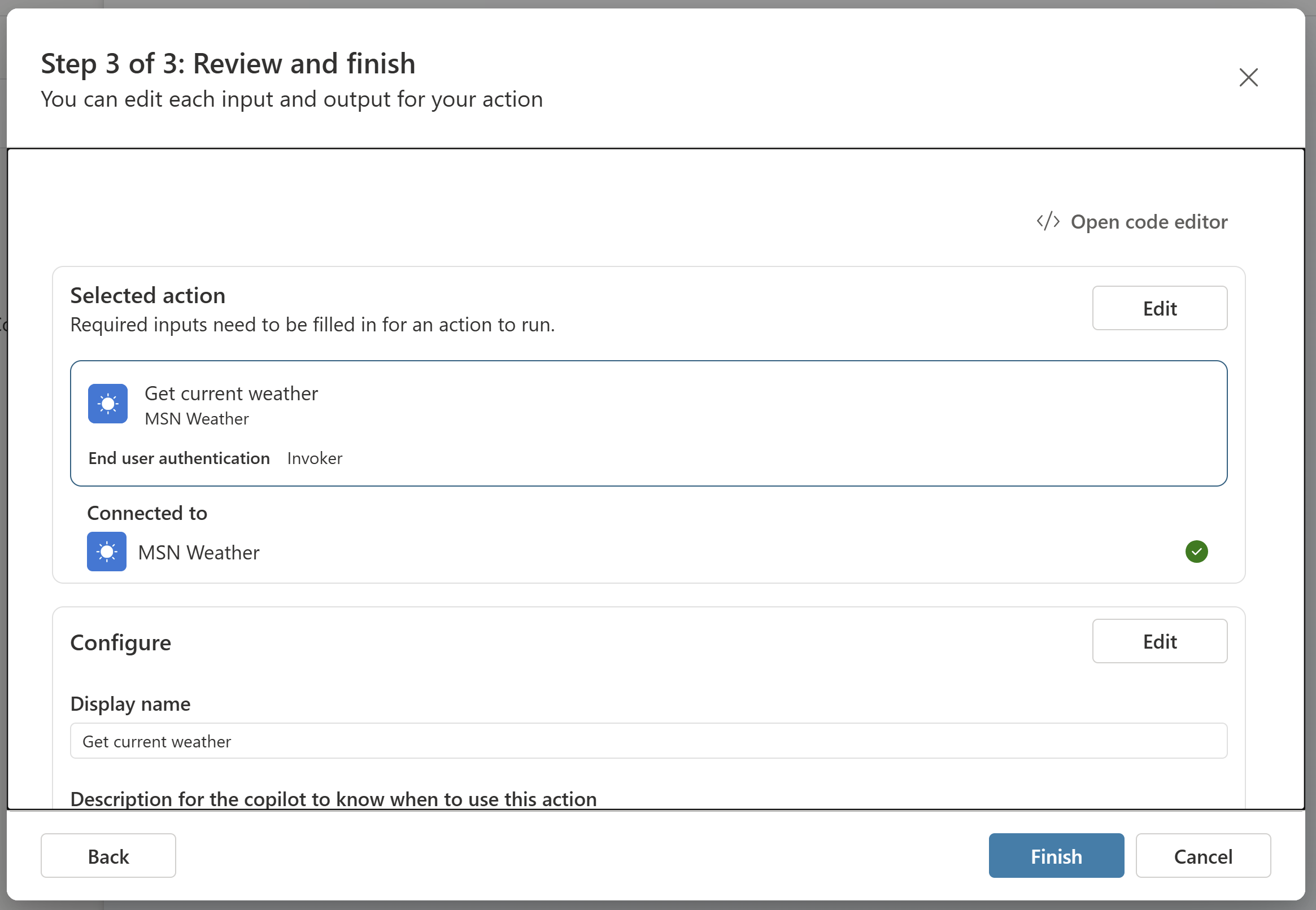The height and width of the screenshot is (910, 1316).
Task: Click the MSN Weather subtitle in action card
Action: point(197,419)
